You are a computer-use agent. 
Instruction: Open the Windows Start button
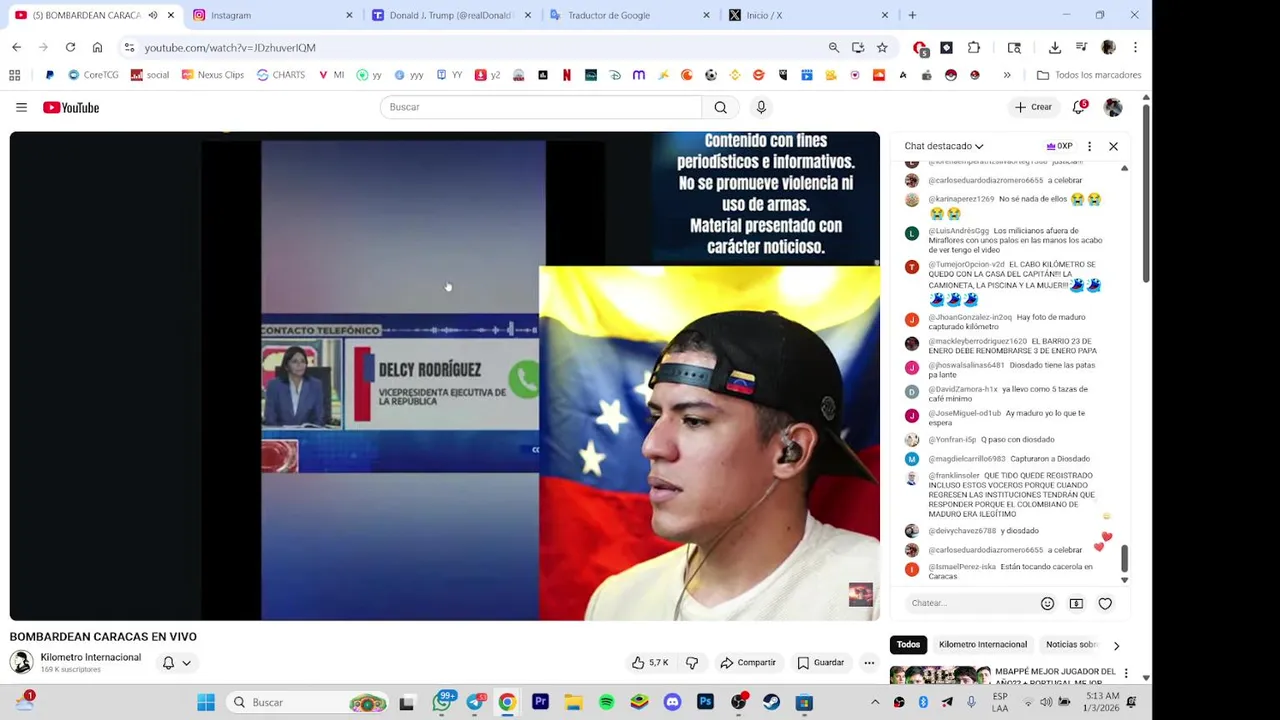[x=206, y=702]
